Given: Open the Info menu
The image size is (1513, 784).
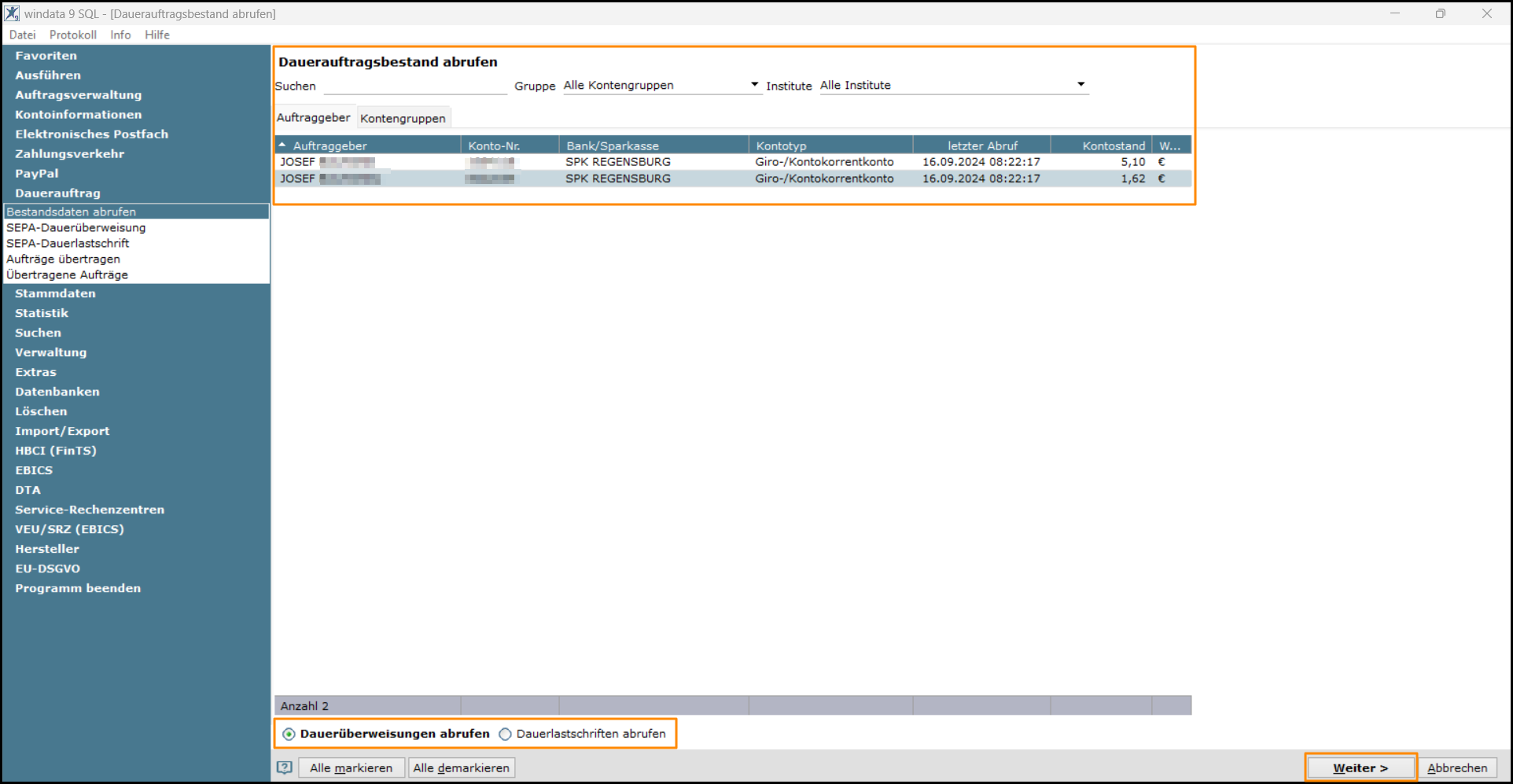Looking at the screenshot, I should [x=120, y=35].
